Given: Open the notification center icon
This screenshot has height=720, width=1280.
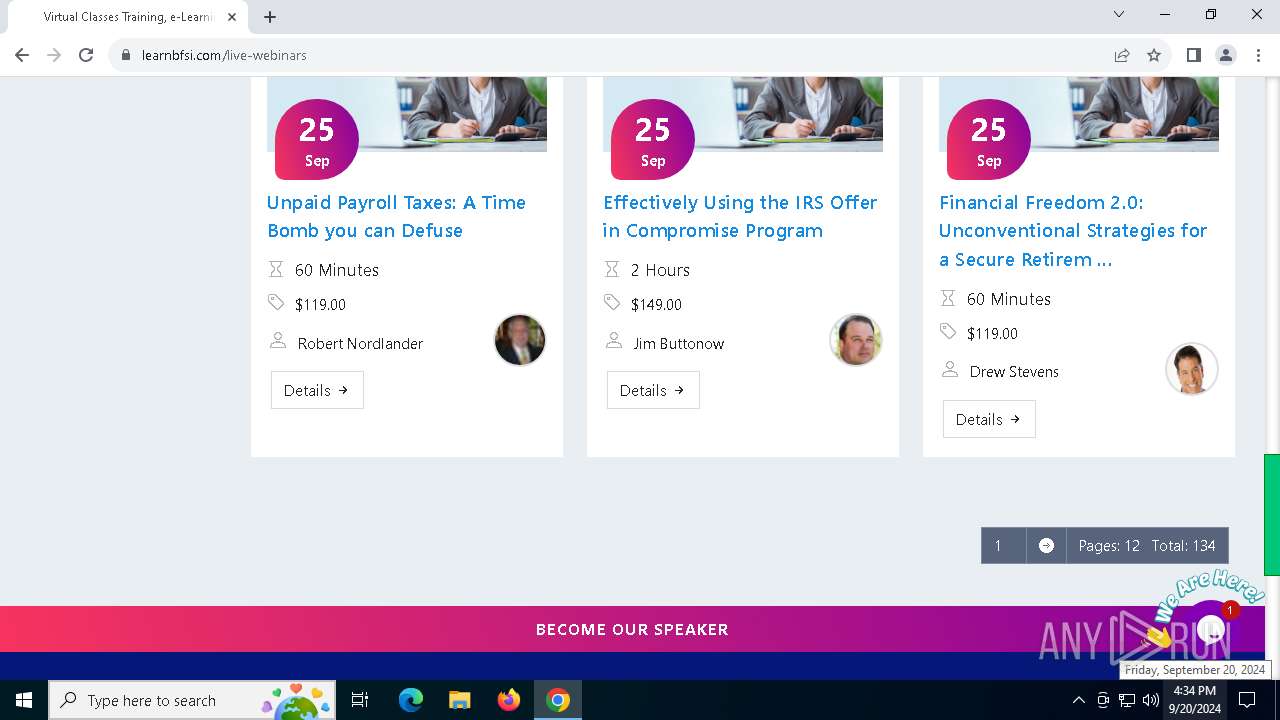Looking at the screenshot, I should [x=1247, y=700].
